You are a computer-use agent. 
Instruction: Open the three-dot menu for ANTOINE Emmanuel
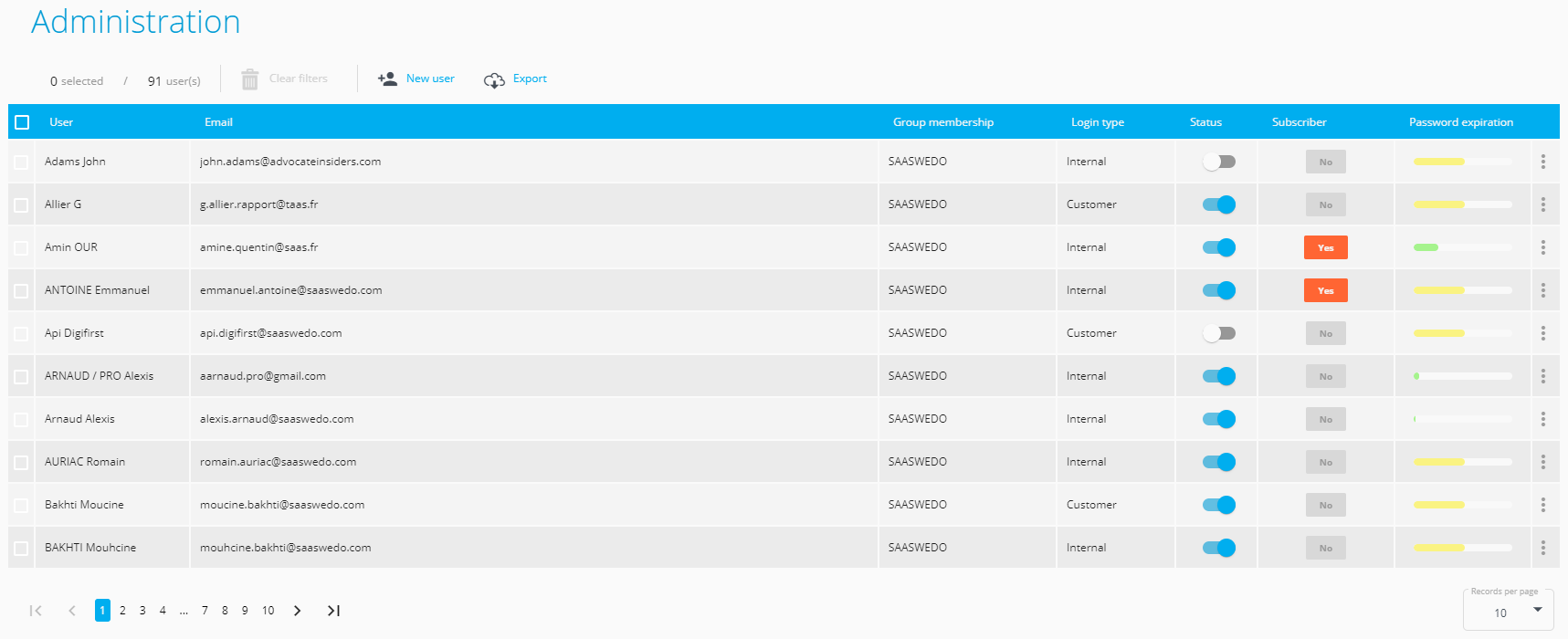[1542, 290]
